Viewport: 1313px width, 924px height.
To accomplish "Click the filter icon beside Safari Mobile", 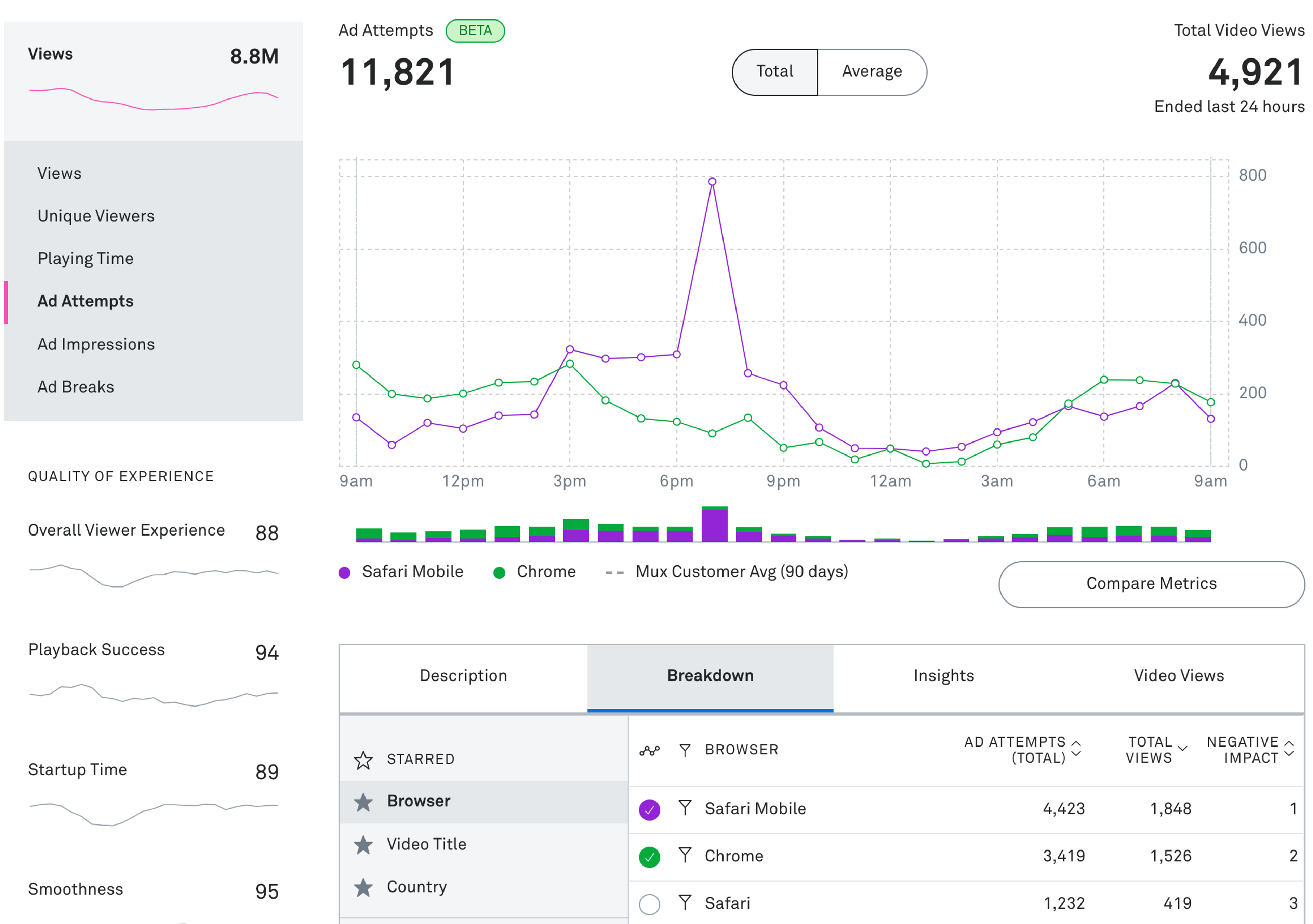I will (x=685, y=808).
